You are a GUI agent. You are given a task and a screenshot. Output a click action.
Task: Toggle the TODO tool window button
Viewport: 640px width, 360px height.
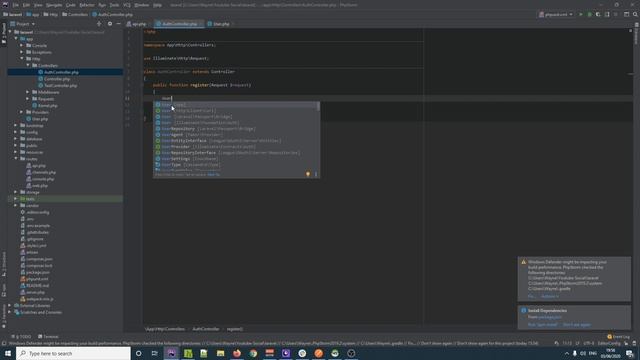[x=21, y=337]
